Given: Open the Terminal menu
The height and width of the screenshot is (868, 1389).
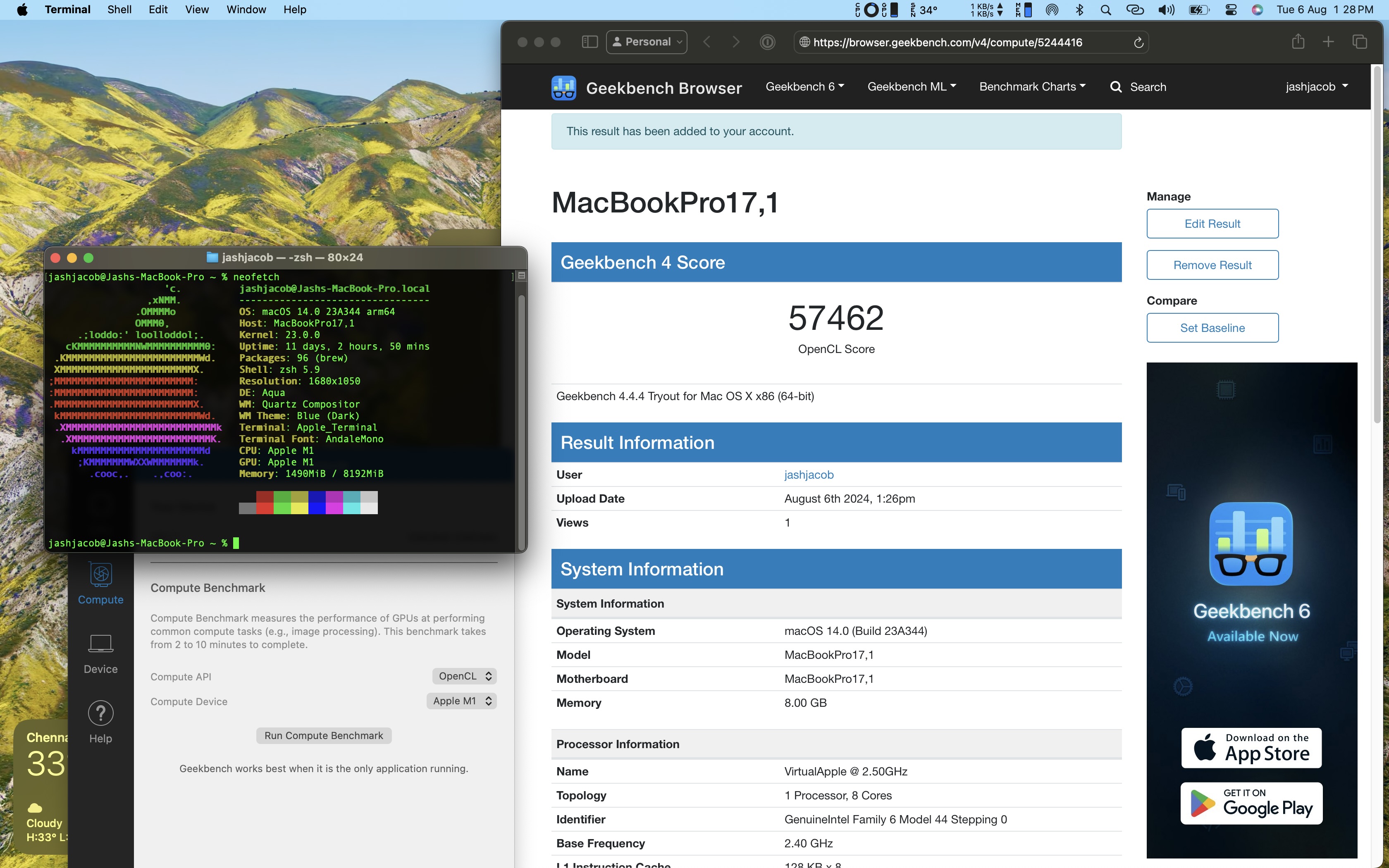Looking at the screenshot, I should pyautogui.click(x=67, y=10).
